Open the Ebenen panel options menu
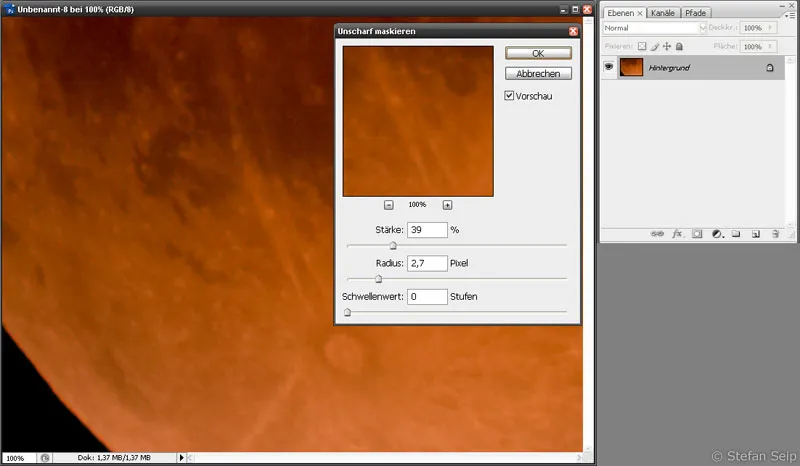Viewport: 800px width, 466px height. point(790,15)
